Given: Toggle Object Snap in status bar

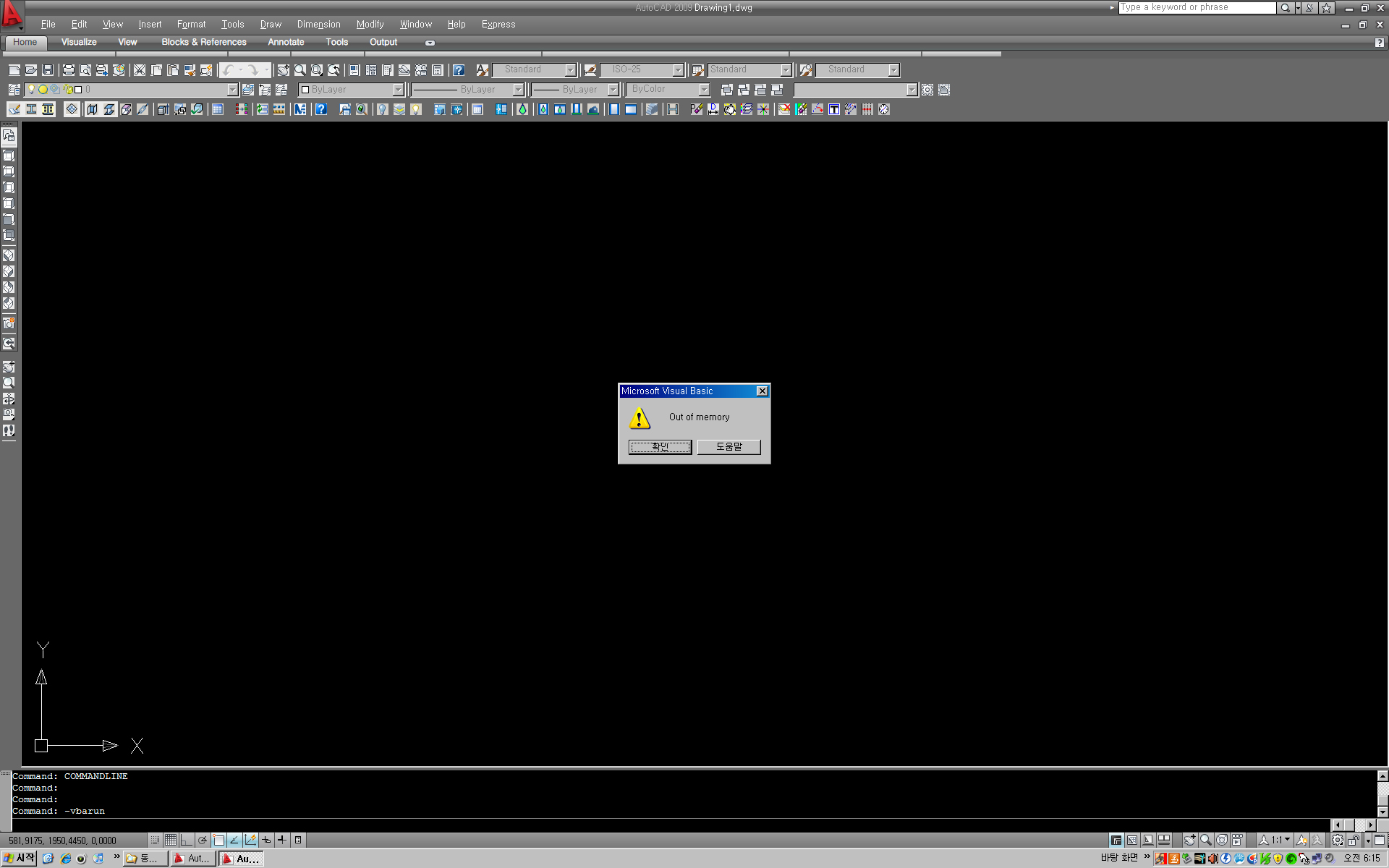Looking at the screenshot, I should click(218, 840).
